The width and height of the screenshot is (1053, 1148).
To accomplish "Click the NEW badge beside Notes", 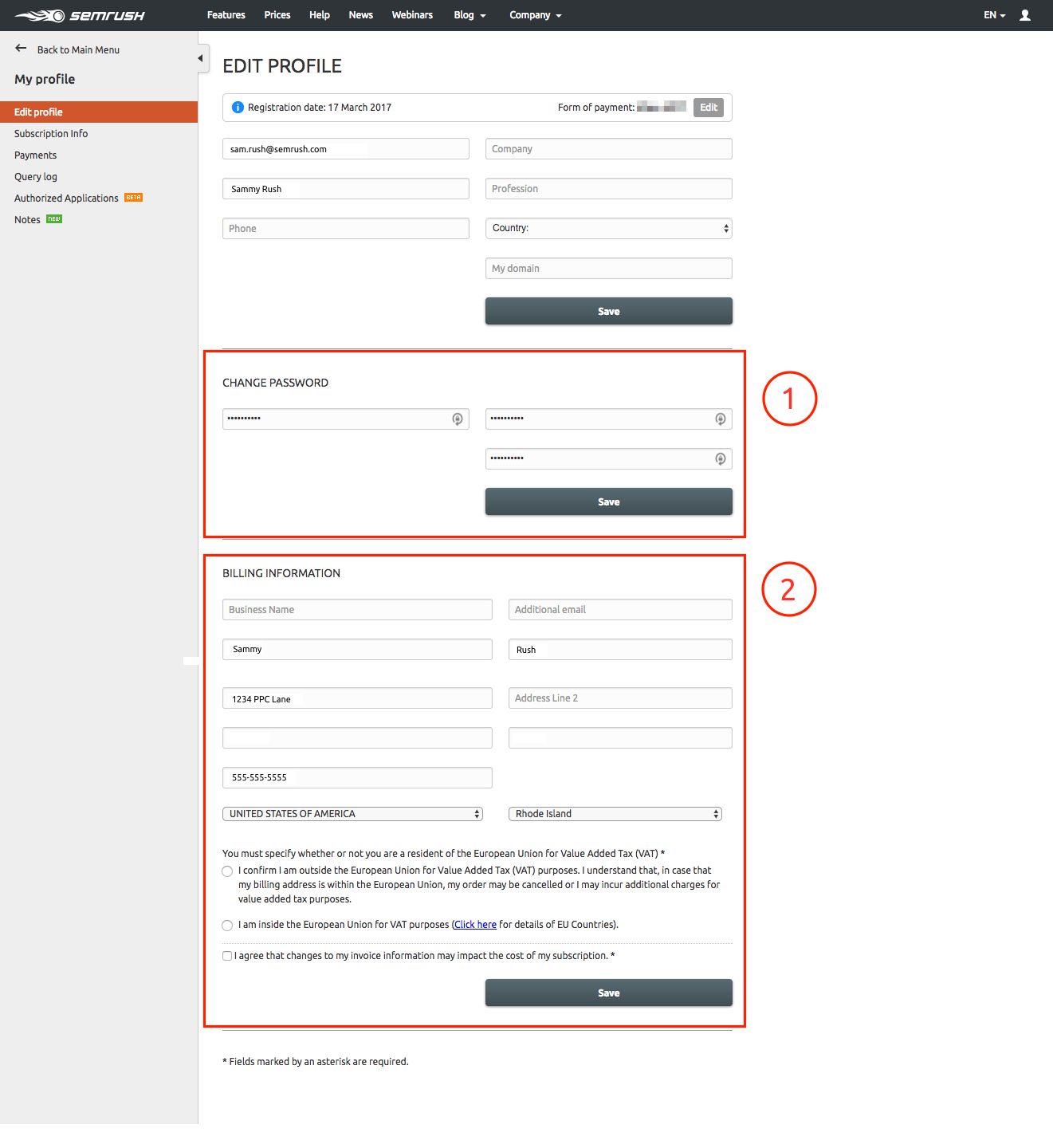I will click(54, 219).
